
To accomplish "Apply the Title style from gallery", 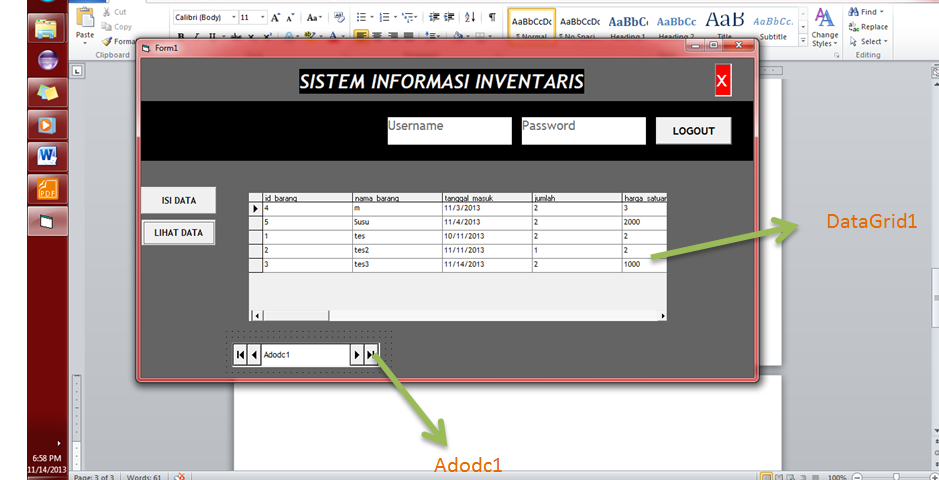I will (724, 24).
